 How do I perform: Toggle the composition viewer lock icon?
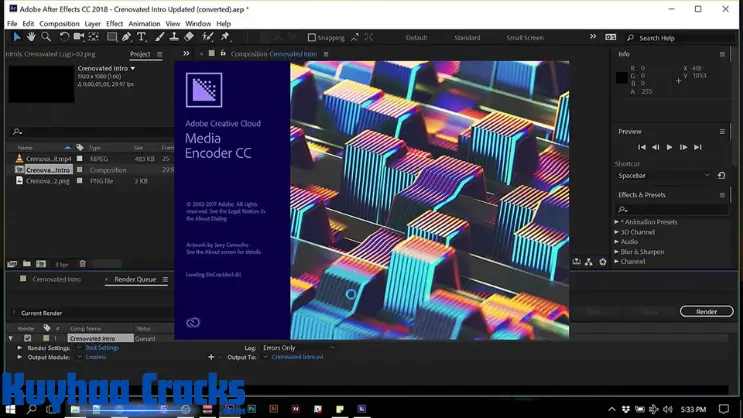222,54
